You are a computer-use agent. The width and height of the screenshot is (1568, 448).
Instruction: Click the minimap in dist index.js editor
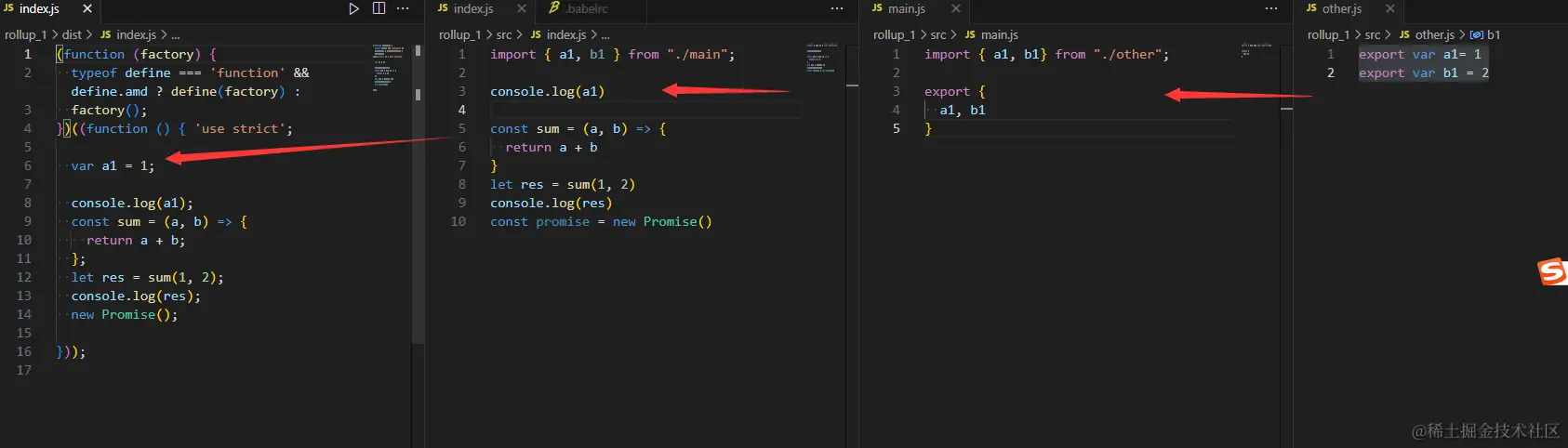390,67
